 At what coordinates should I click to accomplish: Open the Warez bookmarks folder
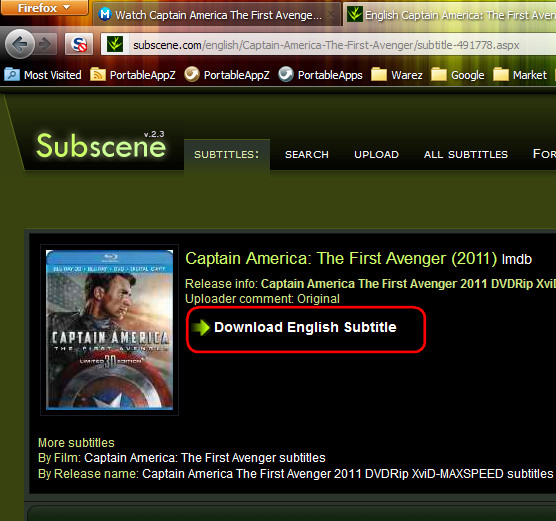coord(397,75)
